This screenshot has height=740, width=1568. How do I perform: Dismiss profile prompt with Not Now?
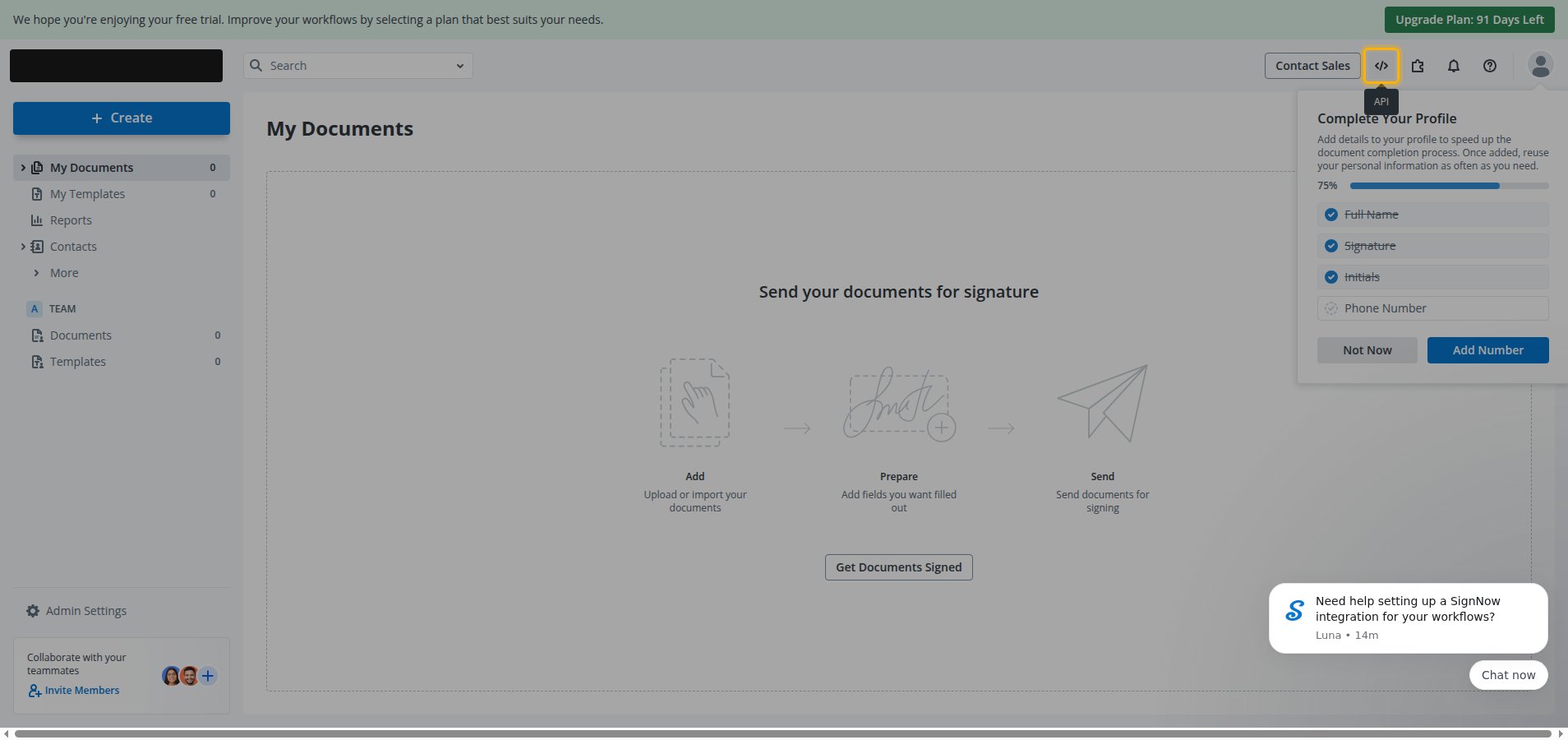1367,350
